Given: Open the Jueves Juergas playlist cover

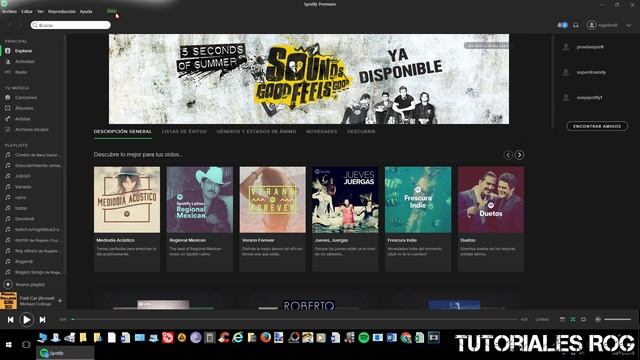Looking at the screenshot, I should (345, 200).
